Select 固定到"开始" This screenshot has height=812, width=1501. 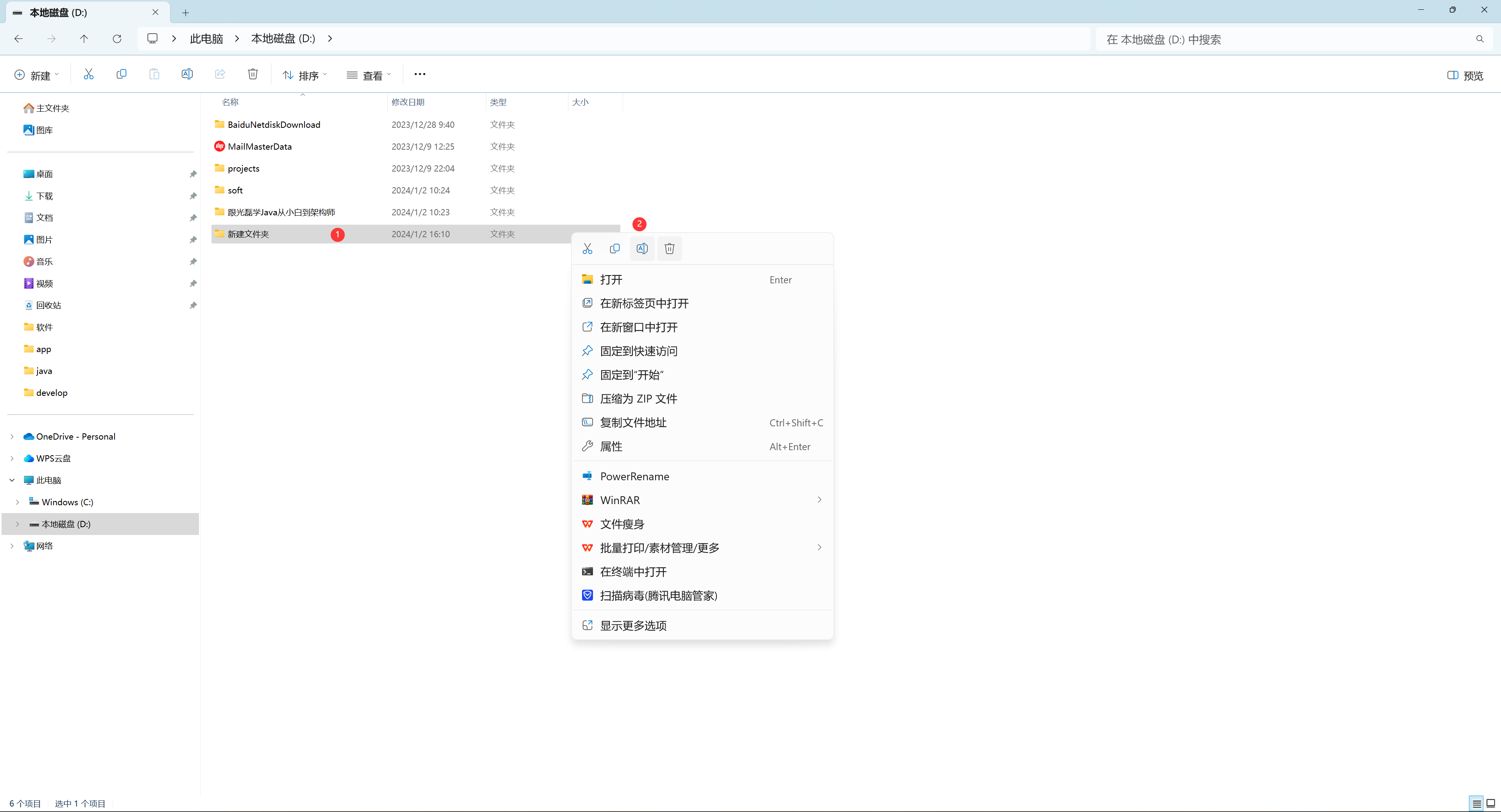703,375
